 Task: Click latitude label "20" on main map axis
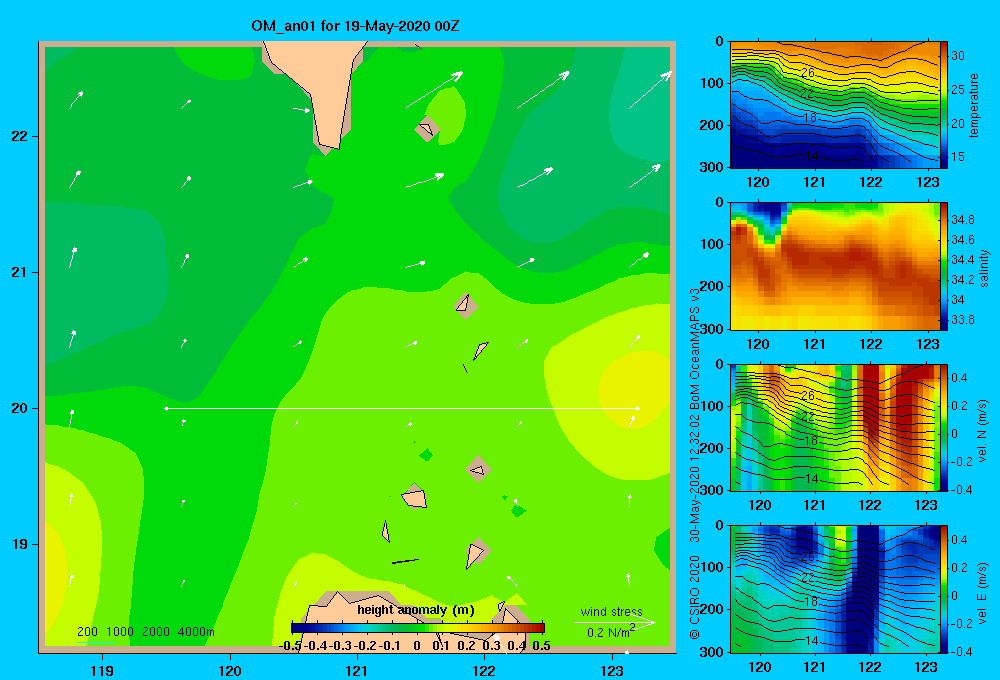click(20, 408)
